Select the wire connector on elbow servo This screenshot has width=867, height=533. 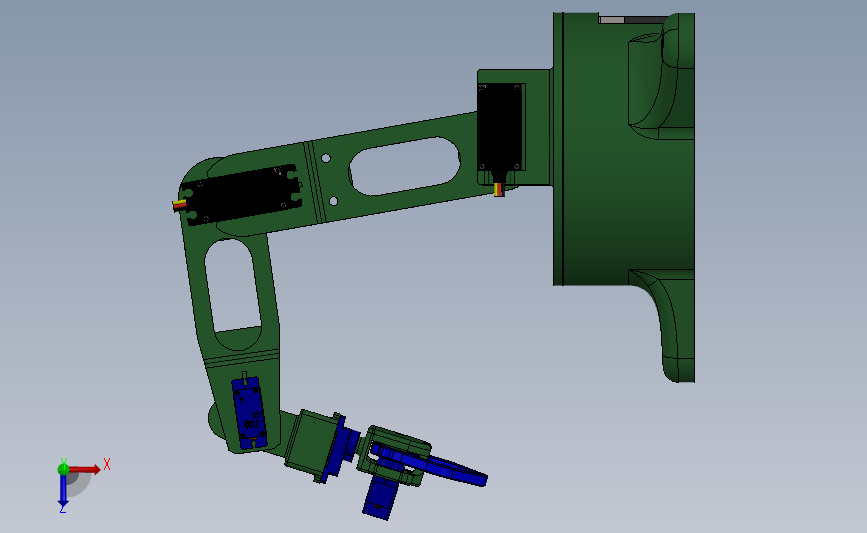coord(179,205)
